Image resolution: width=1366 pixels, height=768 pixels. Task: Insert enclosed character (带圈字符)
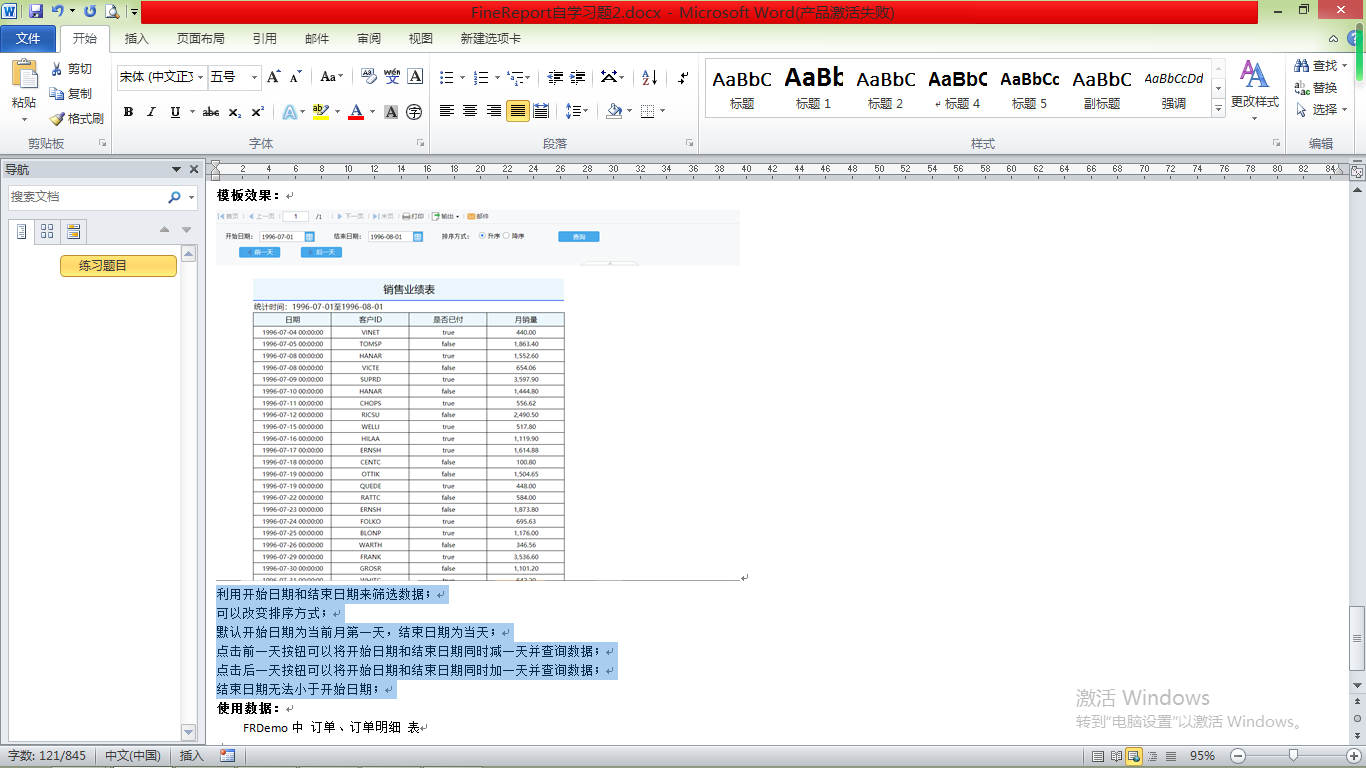[x=414, y=112]
